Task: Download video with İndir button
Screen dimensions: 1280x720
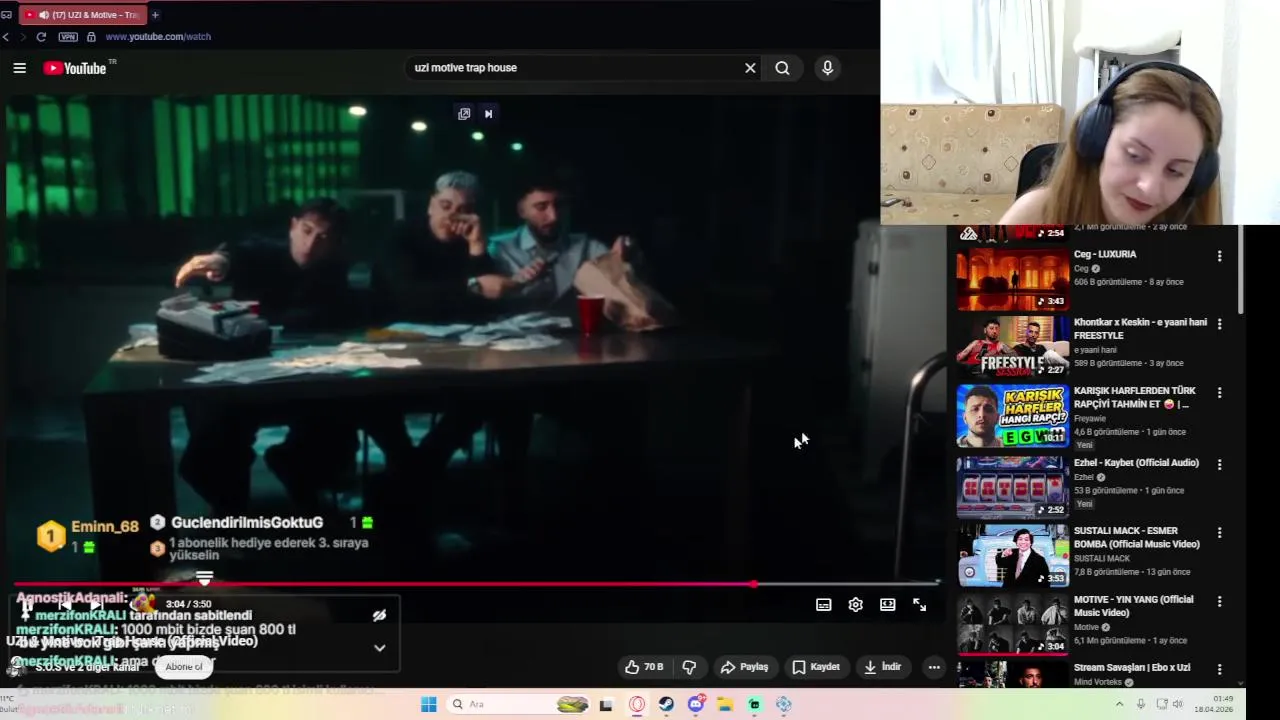Action: 883,667
